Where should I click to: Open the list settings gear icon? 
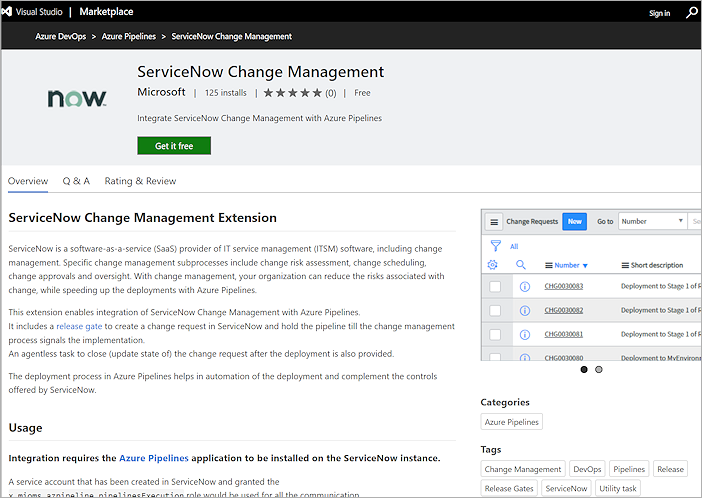click(492, 265)
